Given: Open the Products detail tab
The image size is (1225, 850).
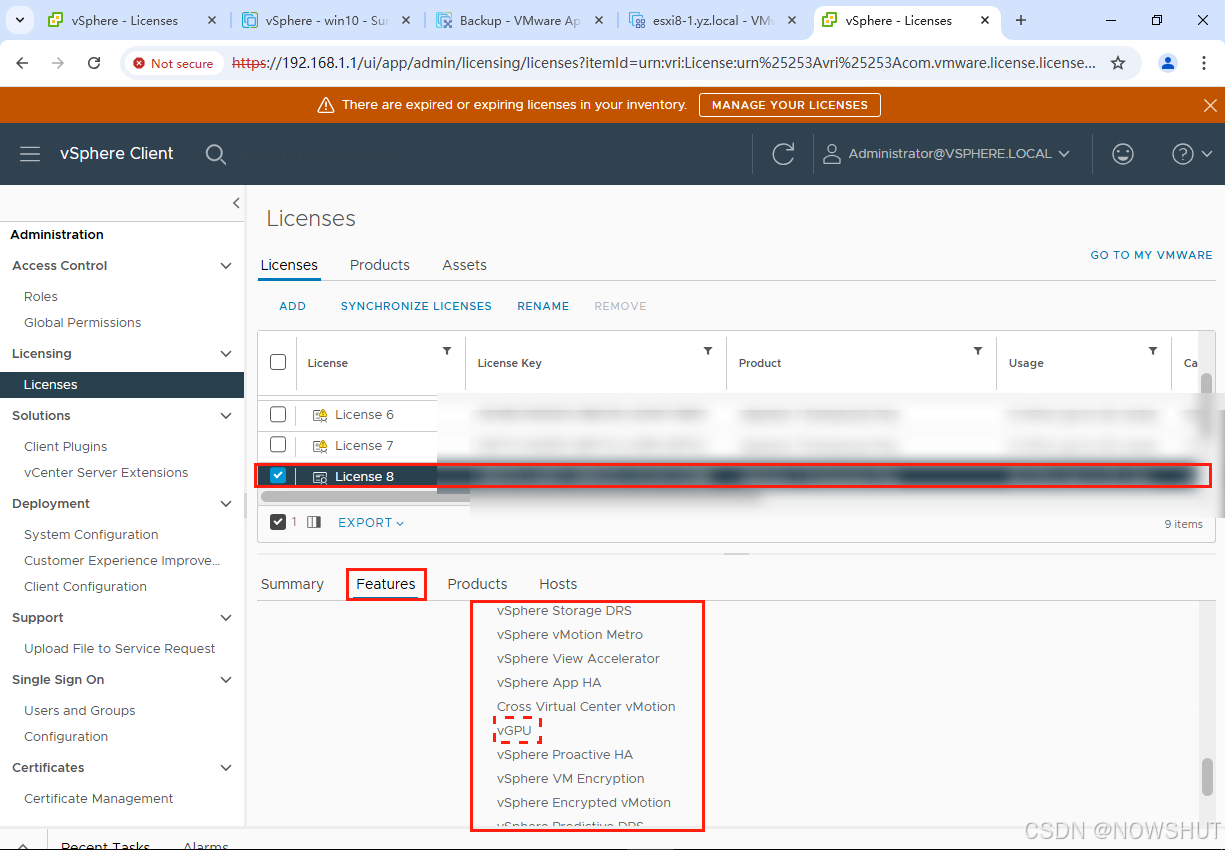Looking at the screenshot, I should 477,584.
